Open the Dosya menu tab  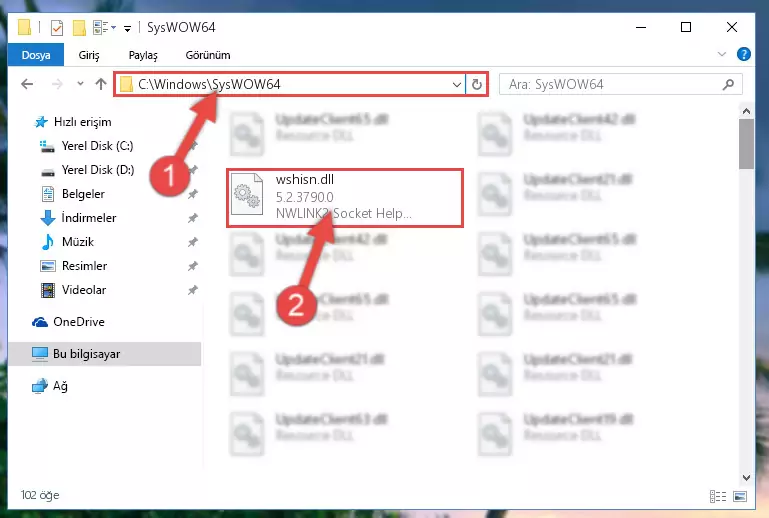[36, 55]
